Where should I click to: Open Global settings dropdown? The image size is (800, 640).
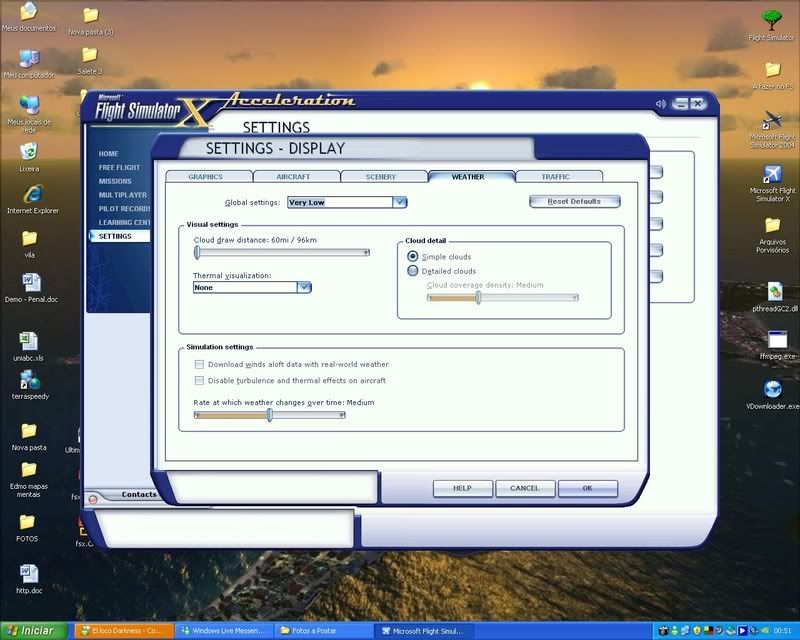tap(399, 203)
